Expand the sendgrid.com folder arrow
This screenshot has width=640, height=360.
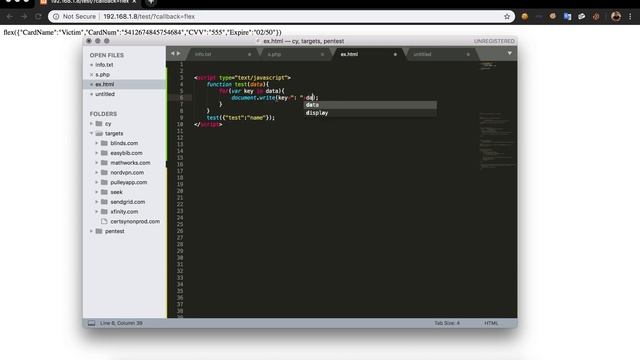[x=97, y=202]
